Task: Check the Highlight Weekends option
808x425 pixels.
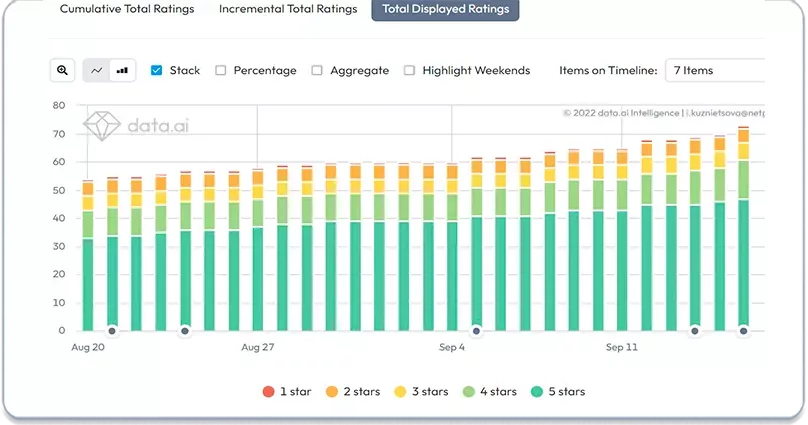Action: [409, 70]
